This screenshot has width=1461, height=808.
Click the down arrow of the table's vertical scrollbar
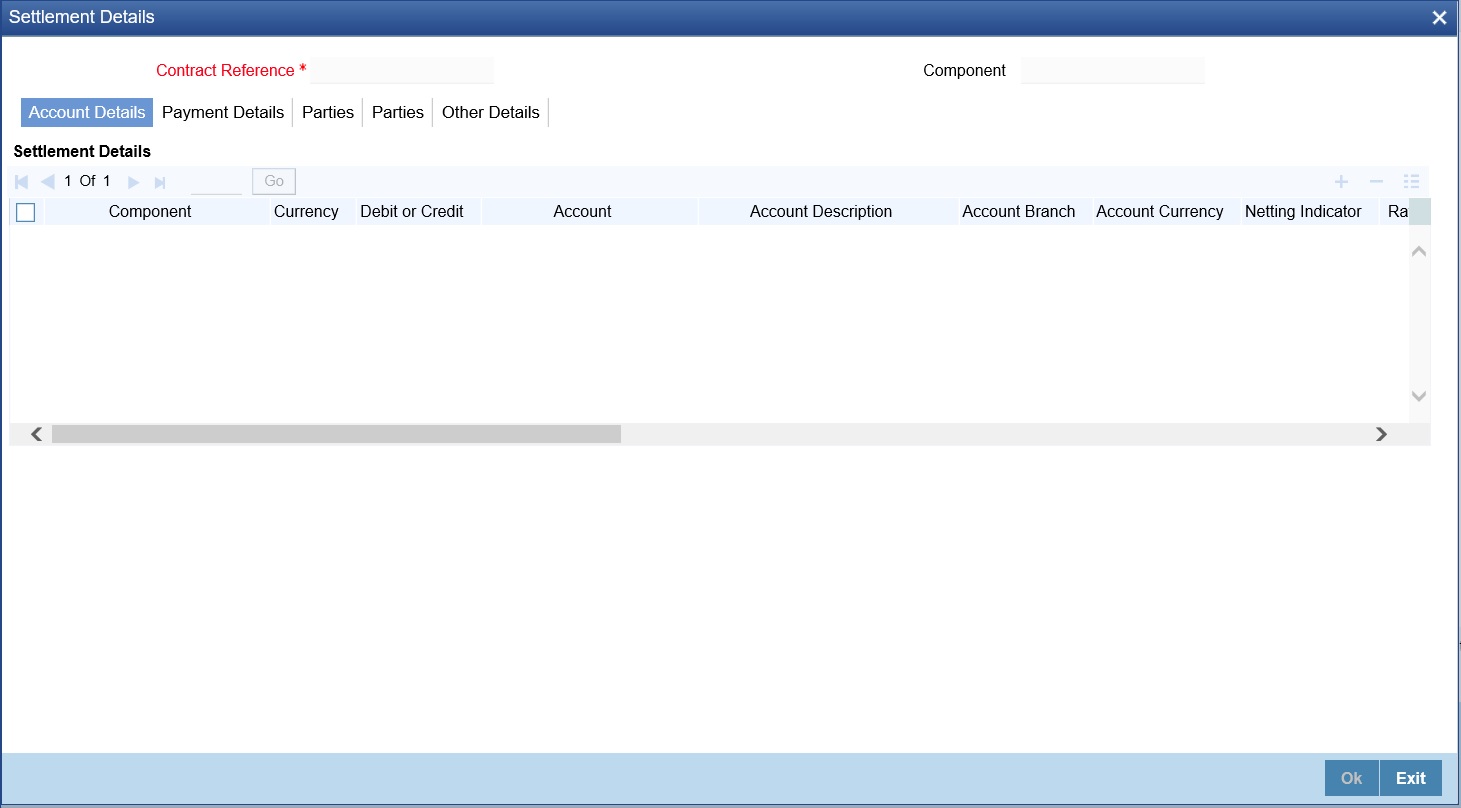(1418, 396)
